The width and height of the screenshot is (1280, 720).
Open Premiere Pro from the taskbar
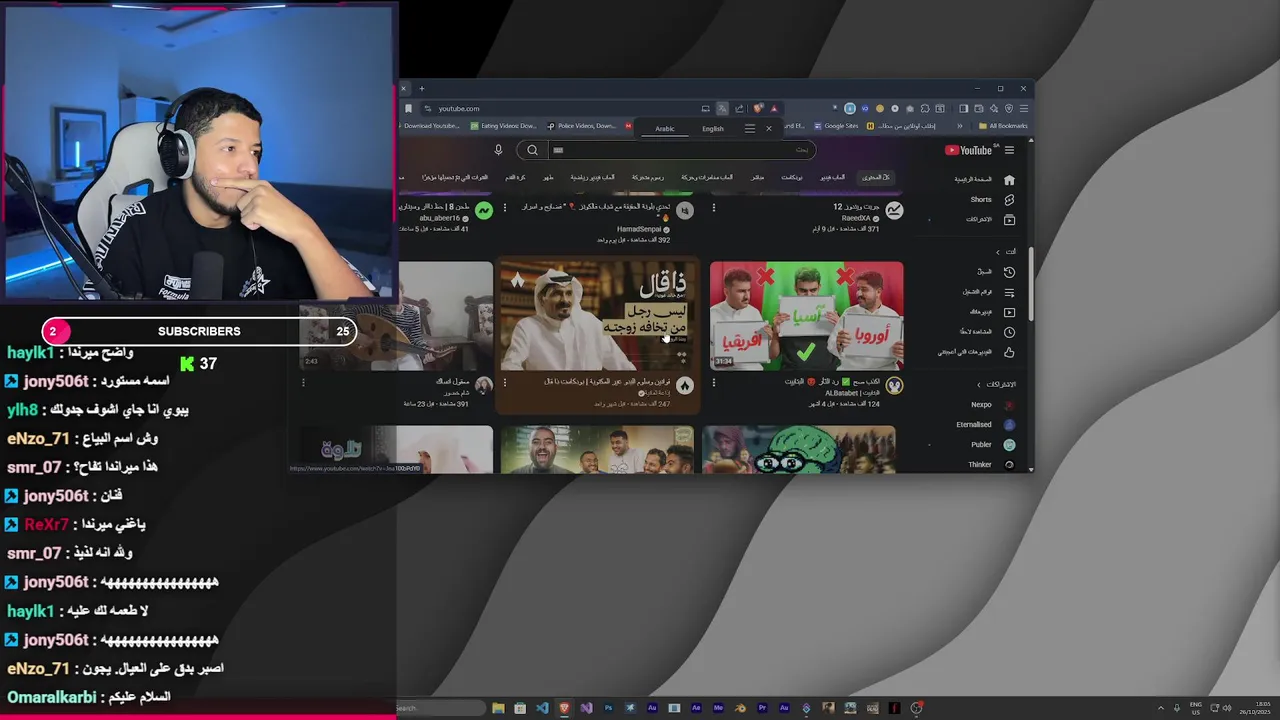[762, 708]
